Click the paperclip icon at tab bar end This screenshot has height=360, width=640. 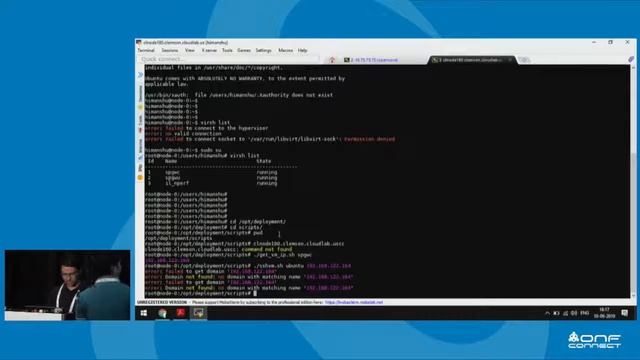[631, 60]
